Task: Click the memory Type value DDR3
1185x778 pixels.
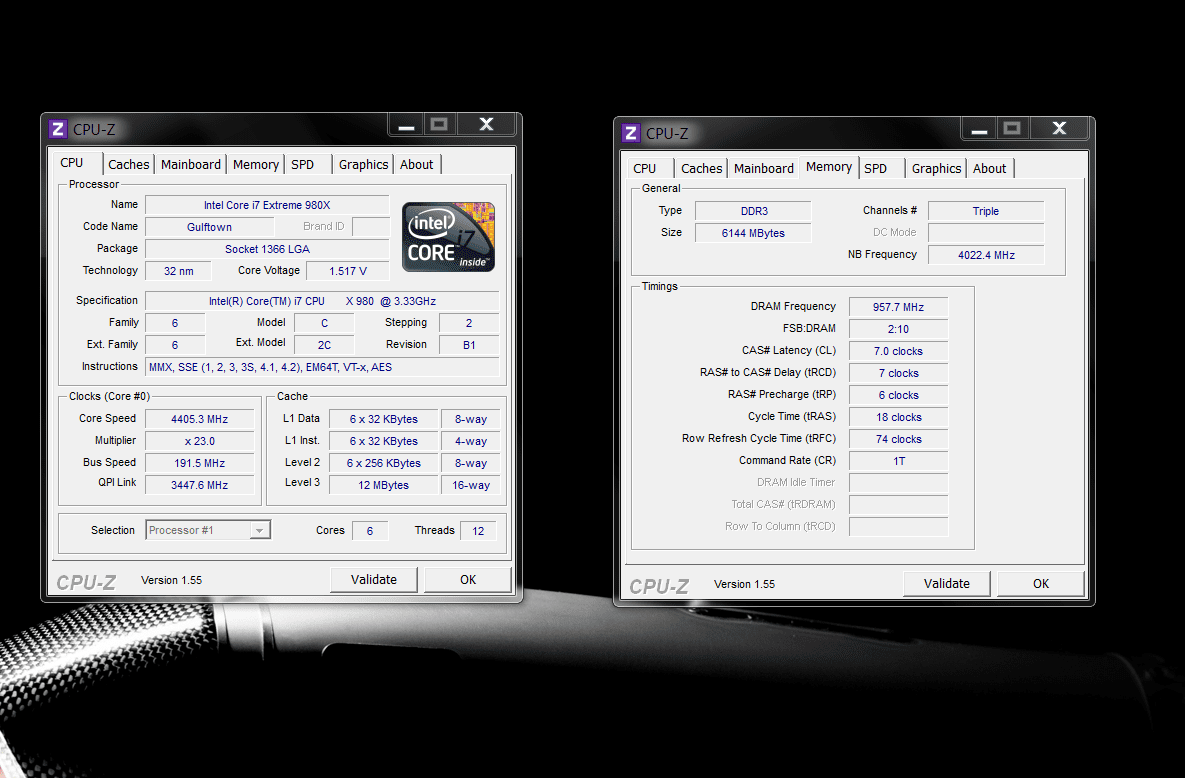Action: click(753, 211)
